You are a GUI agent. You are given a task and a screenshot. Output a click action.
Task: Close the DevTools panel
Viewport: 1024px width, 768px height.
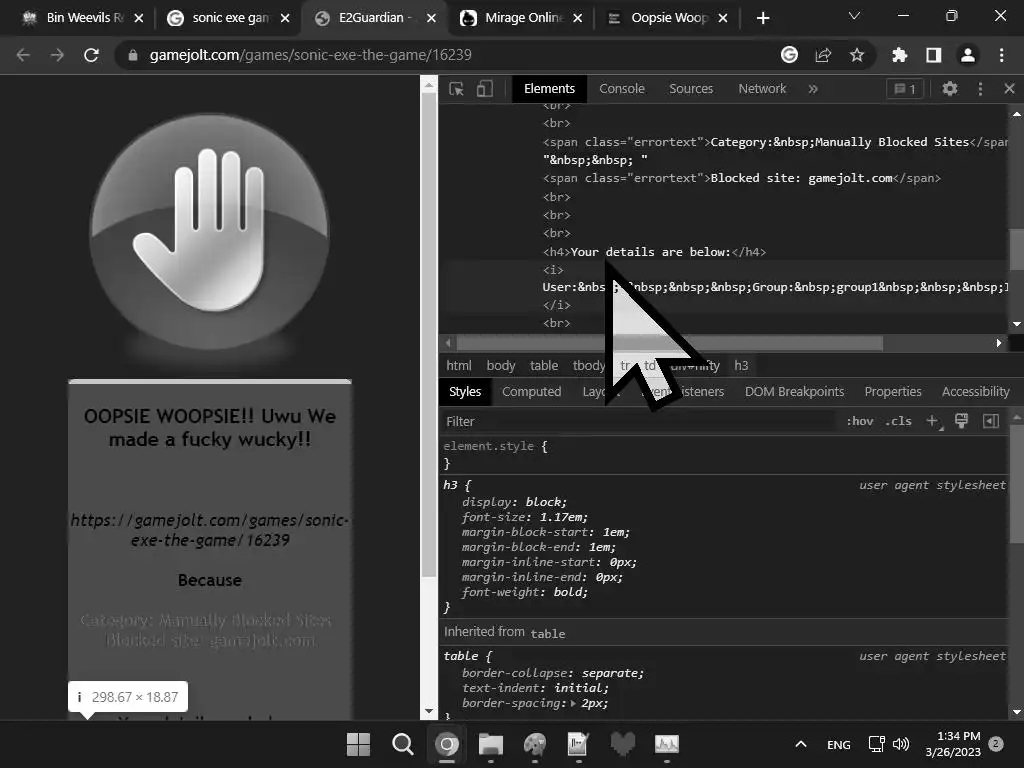pyautogui.click(x=1009, y=88)
